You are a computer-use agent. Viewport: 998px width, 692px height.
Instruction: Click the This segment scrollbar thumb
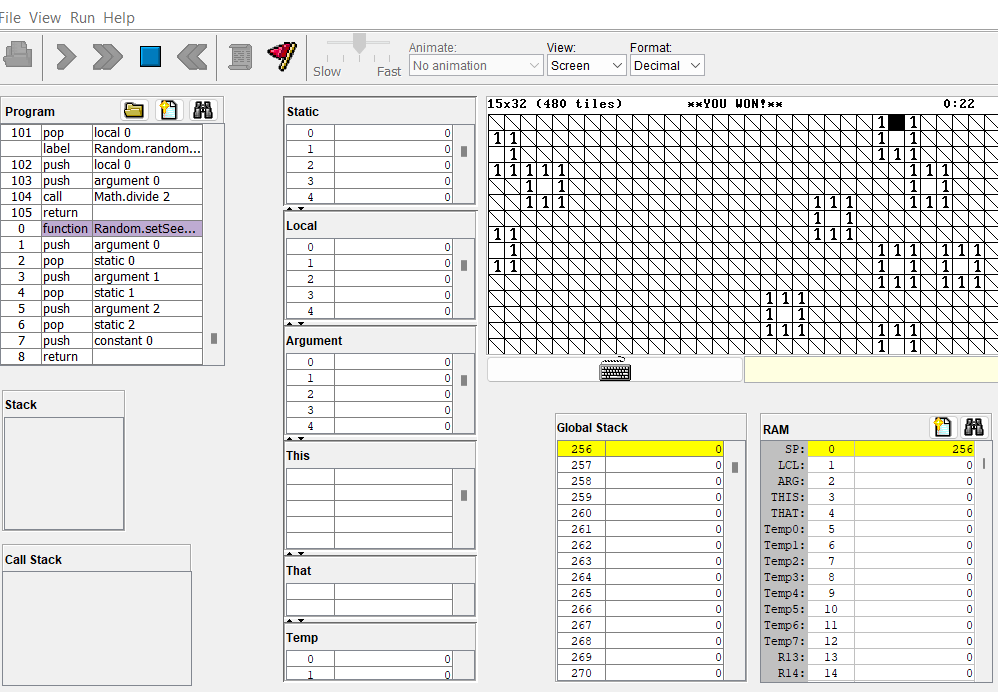click(463, 495)
